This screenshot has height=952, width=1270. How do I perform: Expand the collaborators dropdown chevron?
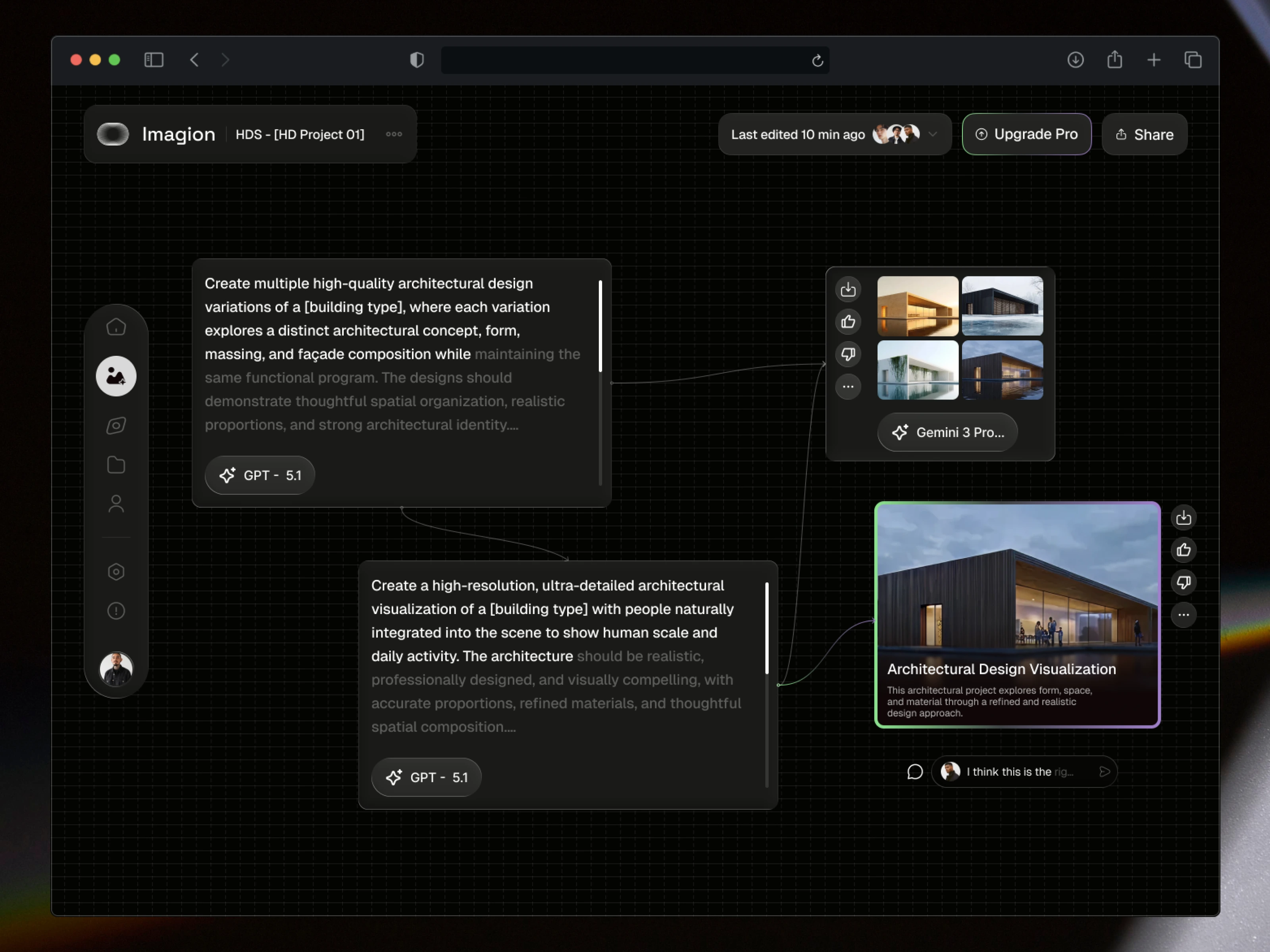pos(933,134)
